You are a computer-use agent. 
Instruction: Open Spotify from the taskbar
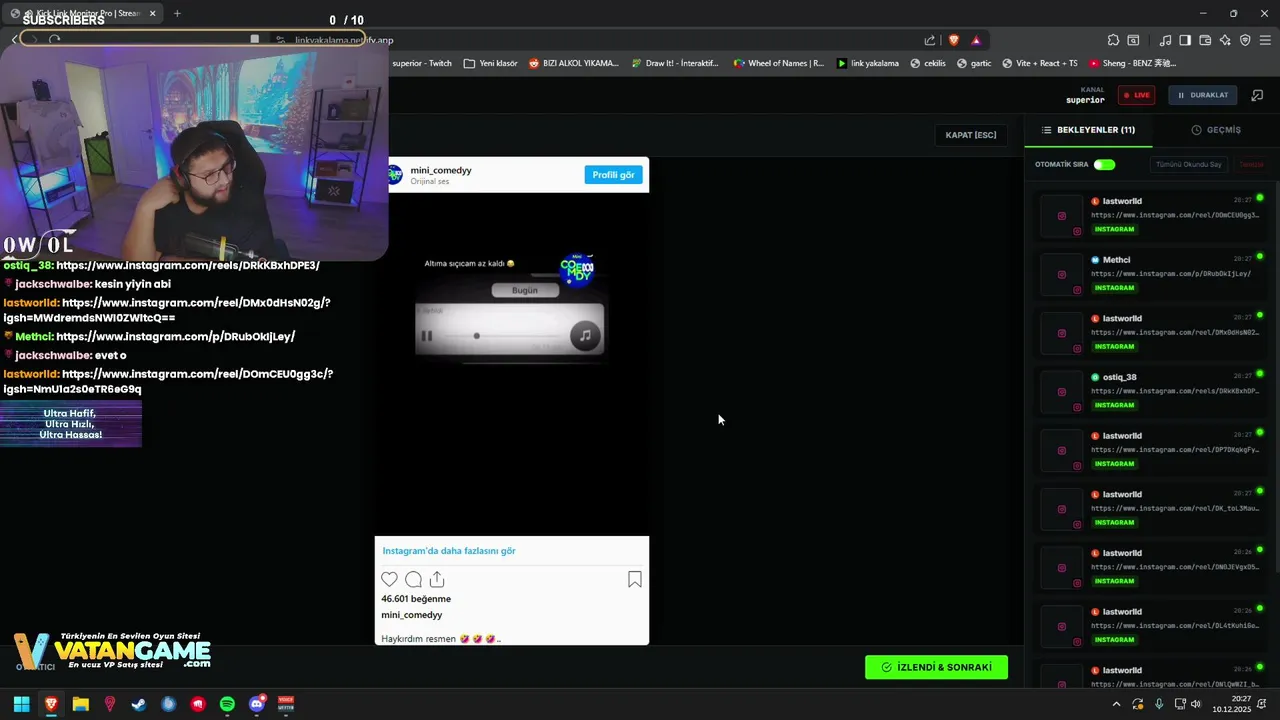click(227, 704)
